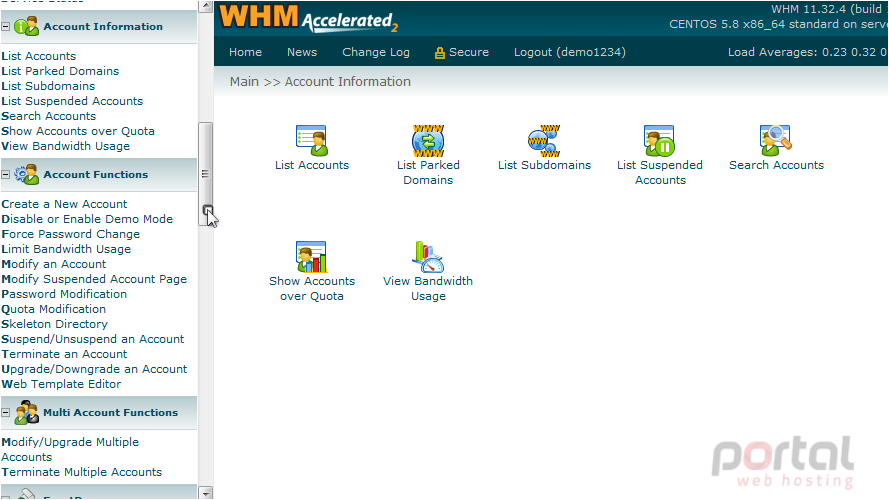889x500 pixels.
Task: Open Force Password Change
Action: (70, 234)
